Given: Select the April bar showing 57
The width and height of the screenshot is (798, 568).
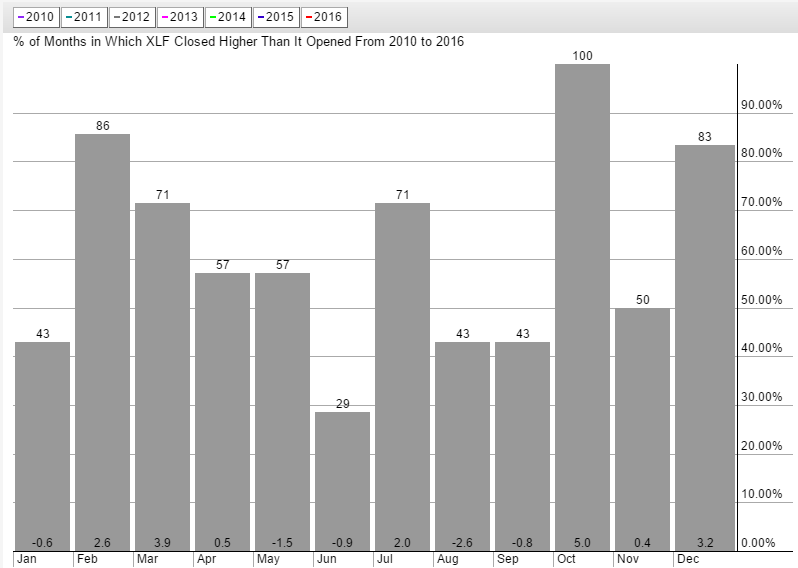Looking at the screenshot, I should 222,412.
